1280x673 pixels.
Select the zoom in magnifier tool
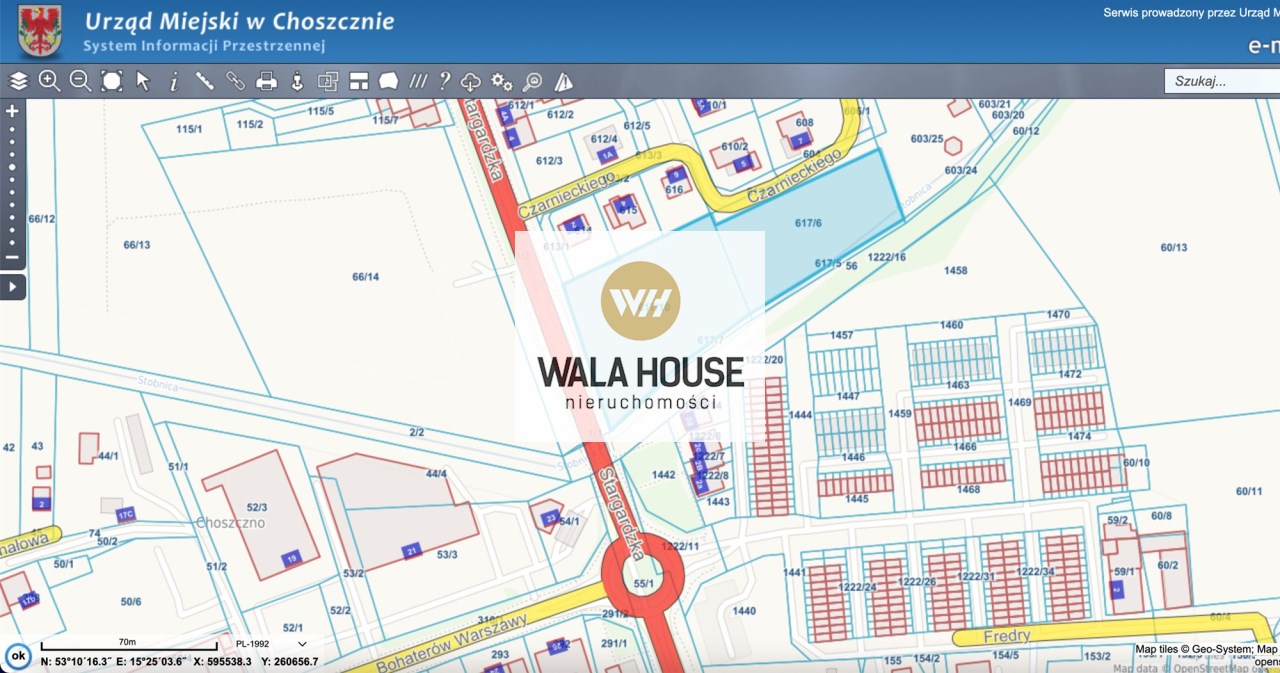[x=49, y=81]
